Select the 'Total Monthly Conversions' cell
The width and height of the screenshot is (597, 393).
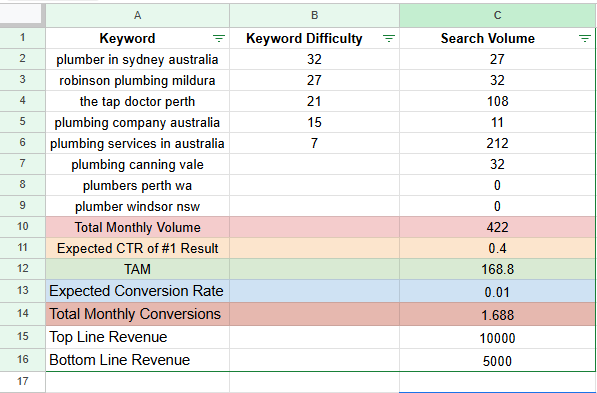click(137, 314)
